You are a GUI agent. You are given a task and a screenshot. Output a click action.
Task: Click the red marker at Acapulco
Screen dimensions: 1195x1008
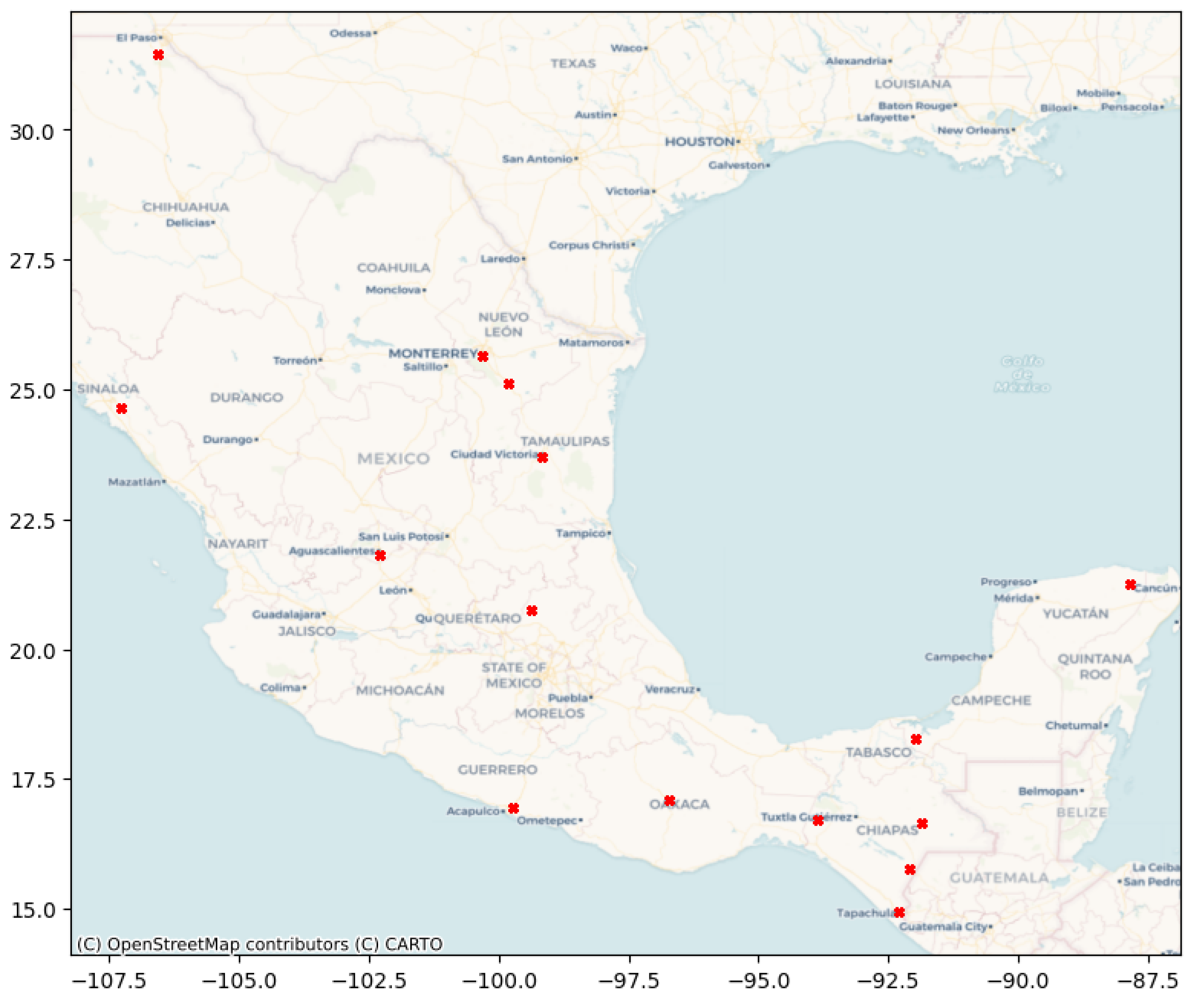point(513,808)
